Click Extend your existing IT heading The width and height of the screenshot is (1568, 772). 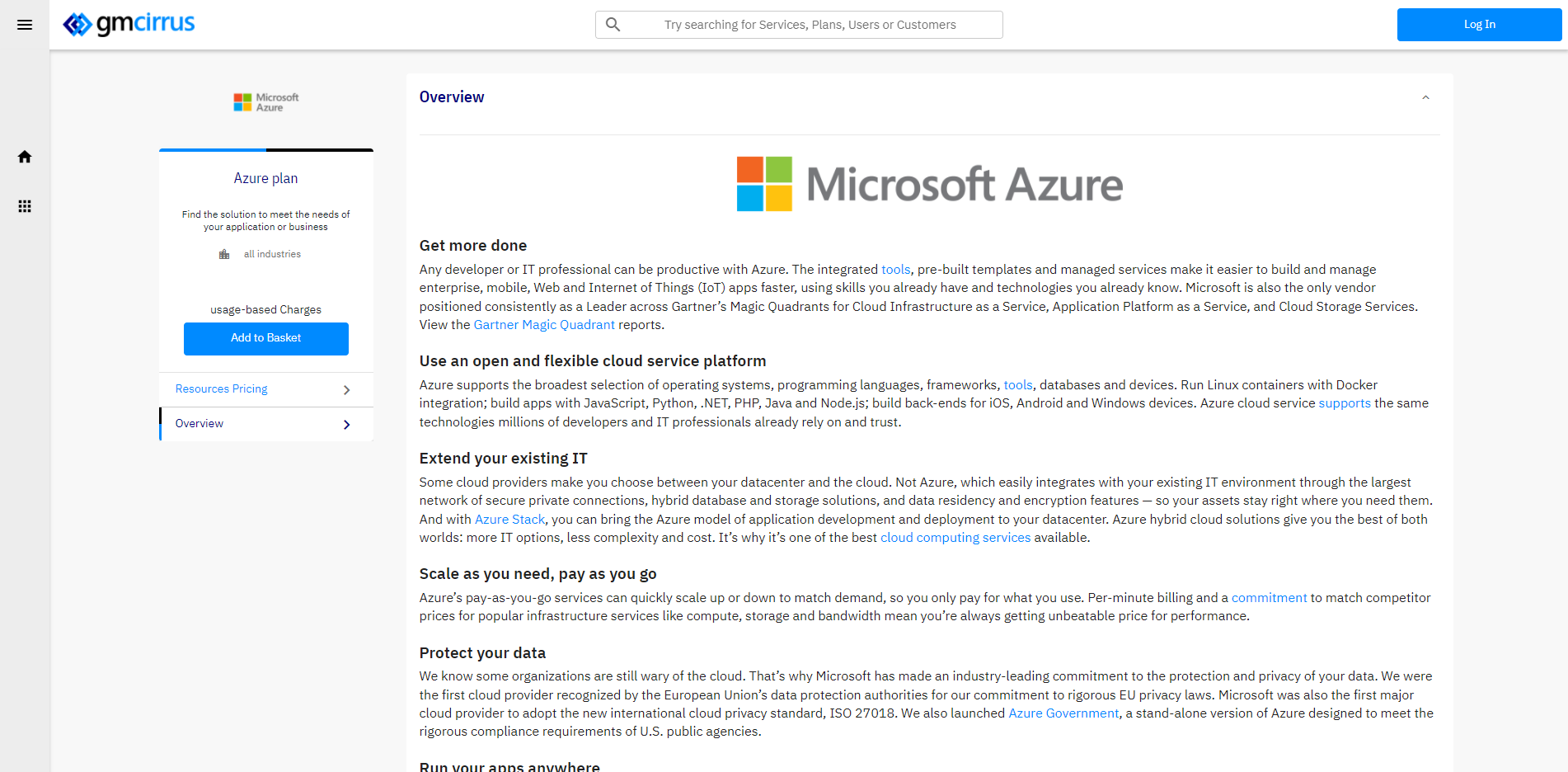tap(503, 459)
